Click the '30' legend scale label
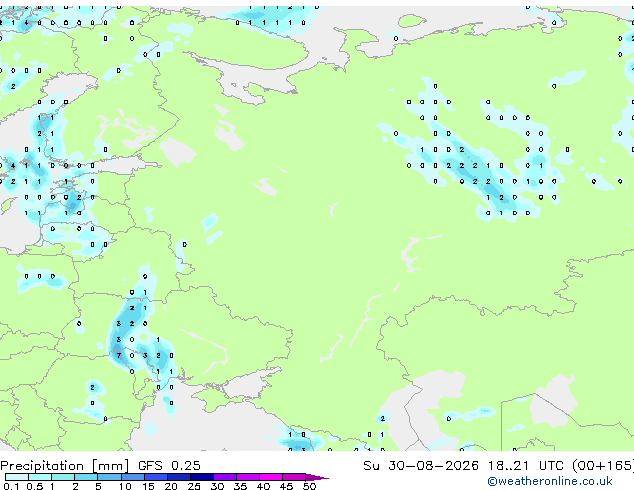This screenshot has width=634, height=490. coord(217,486)
